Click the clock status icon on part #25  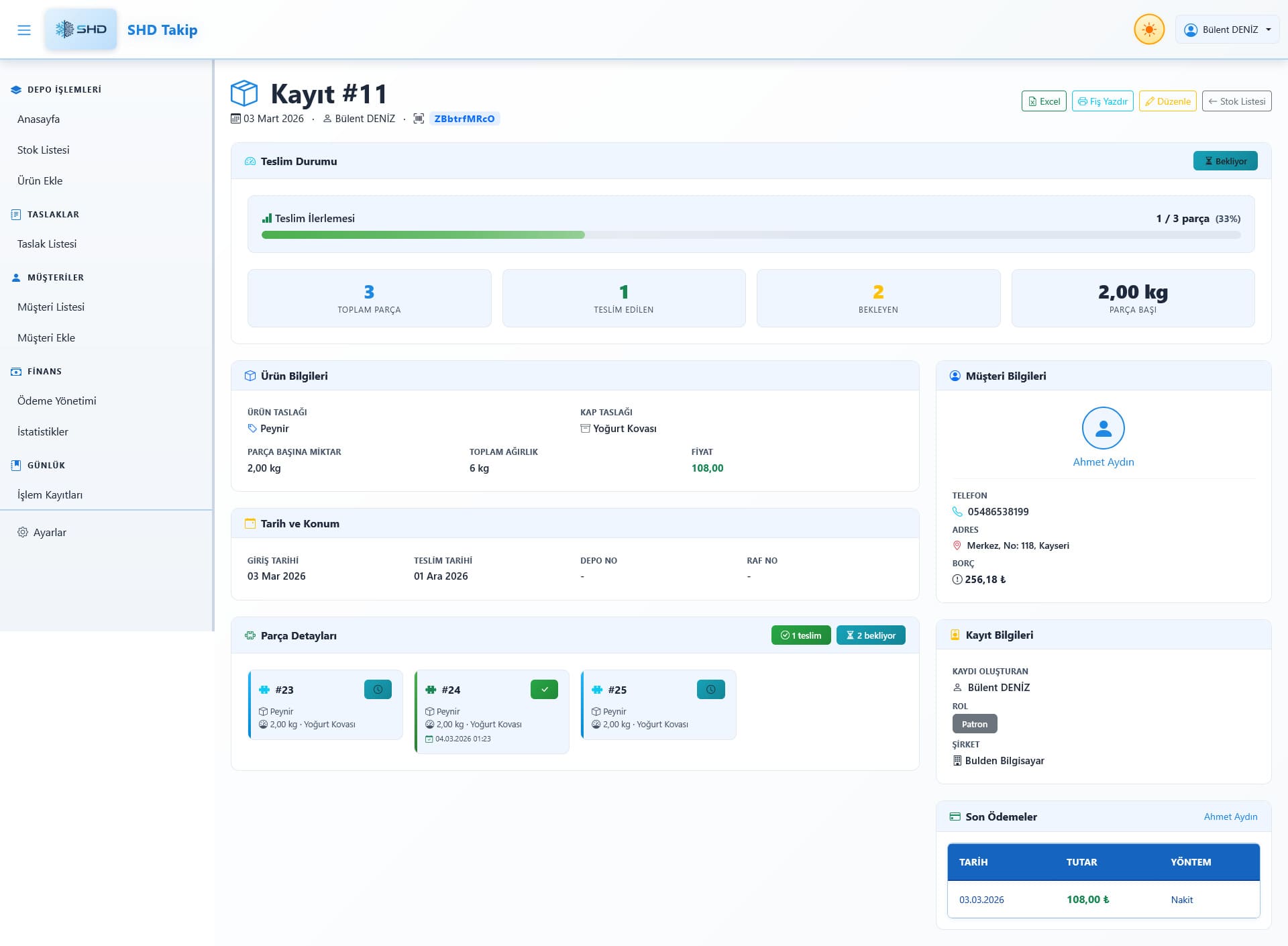[710, 690]
